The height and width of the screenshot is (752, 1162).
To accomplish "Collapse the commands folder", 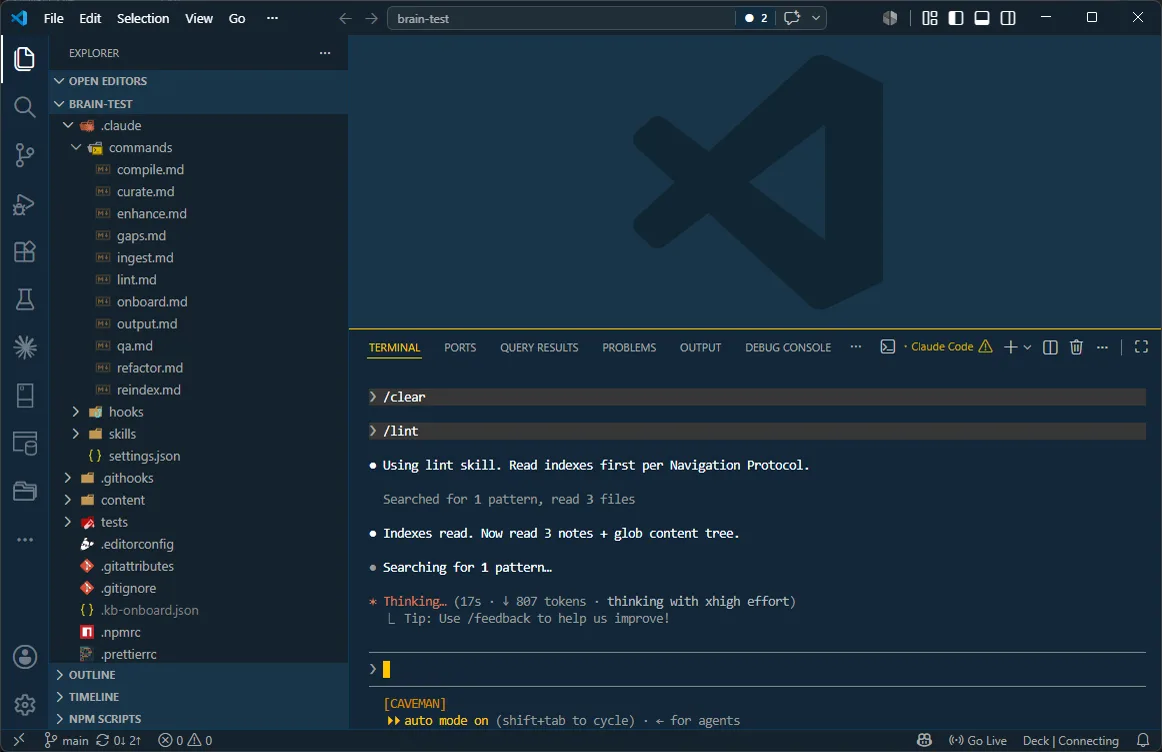I will 76,147.
